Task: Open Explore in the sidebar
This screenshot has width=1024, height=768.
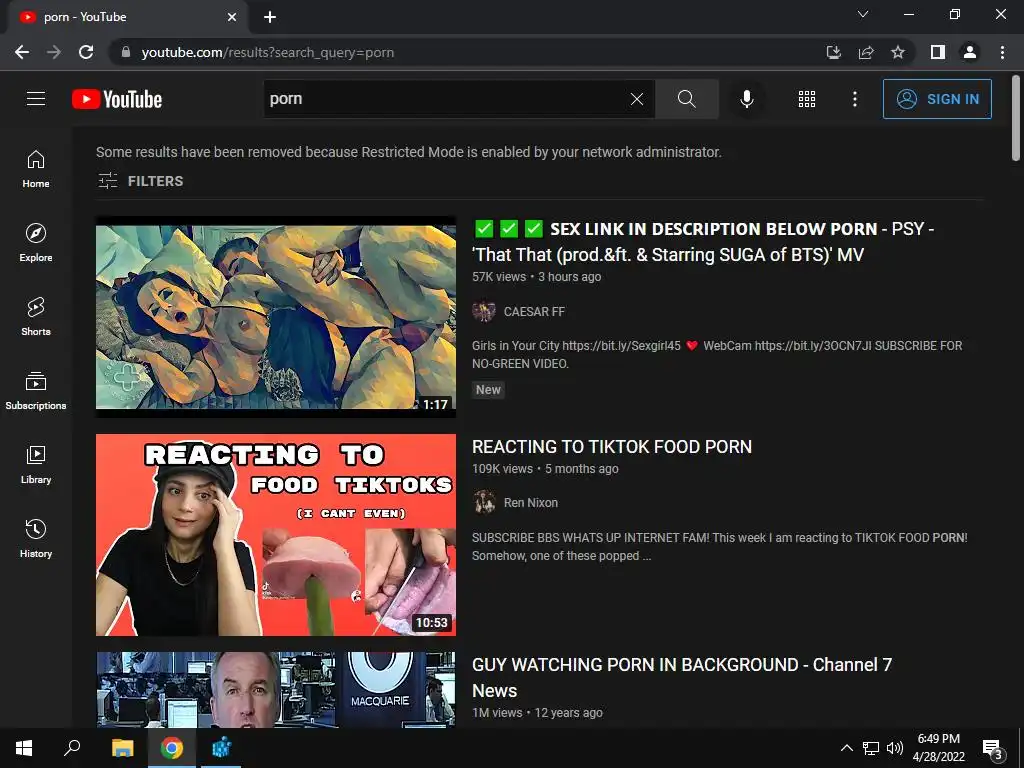Action: click(36, 243)
